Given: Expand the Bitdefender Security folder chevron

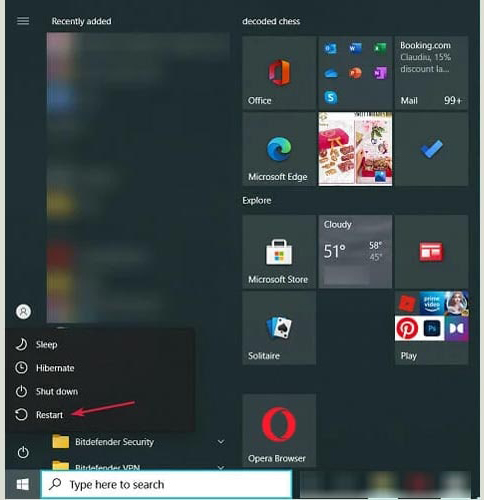Looking at the screenshot, I should pyautogui.click(x=221, y=442).
